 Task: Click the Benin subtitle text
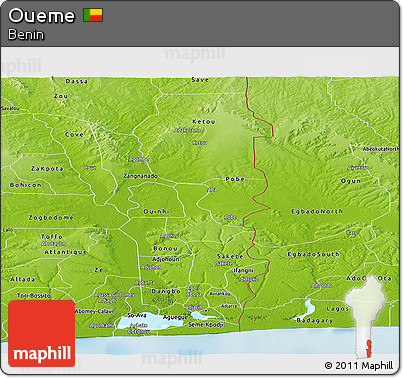pyautogui.click(x=26, y=34)
